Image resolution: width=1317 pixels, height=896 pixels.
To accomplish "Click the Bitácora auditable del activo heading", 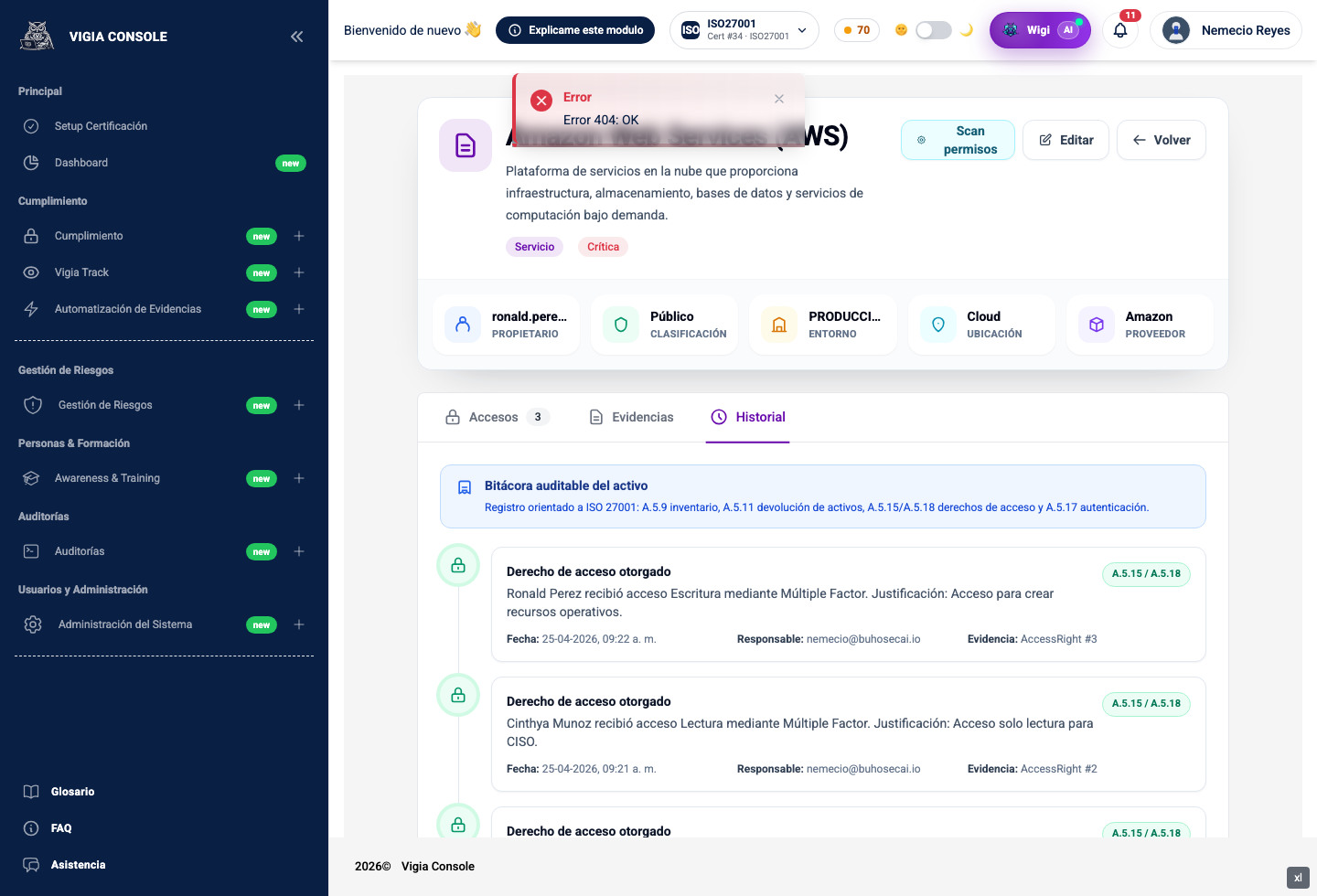I will (566, 485).
